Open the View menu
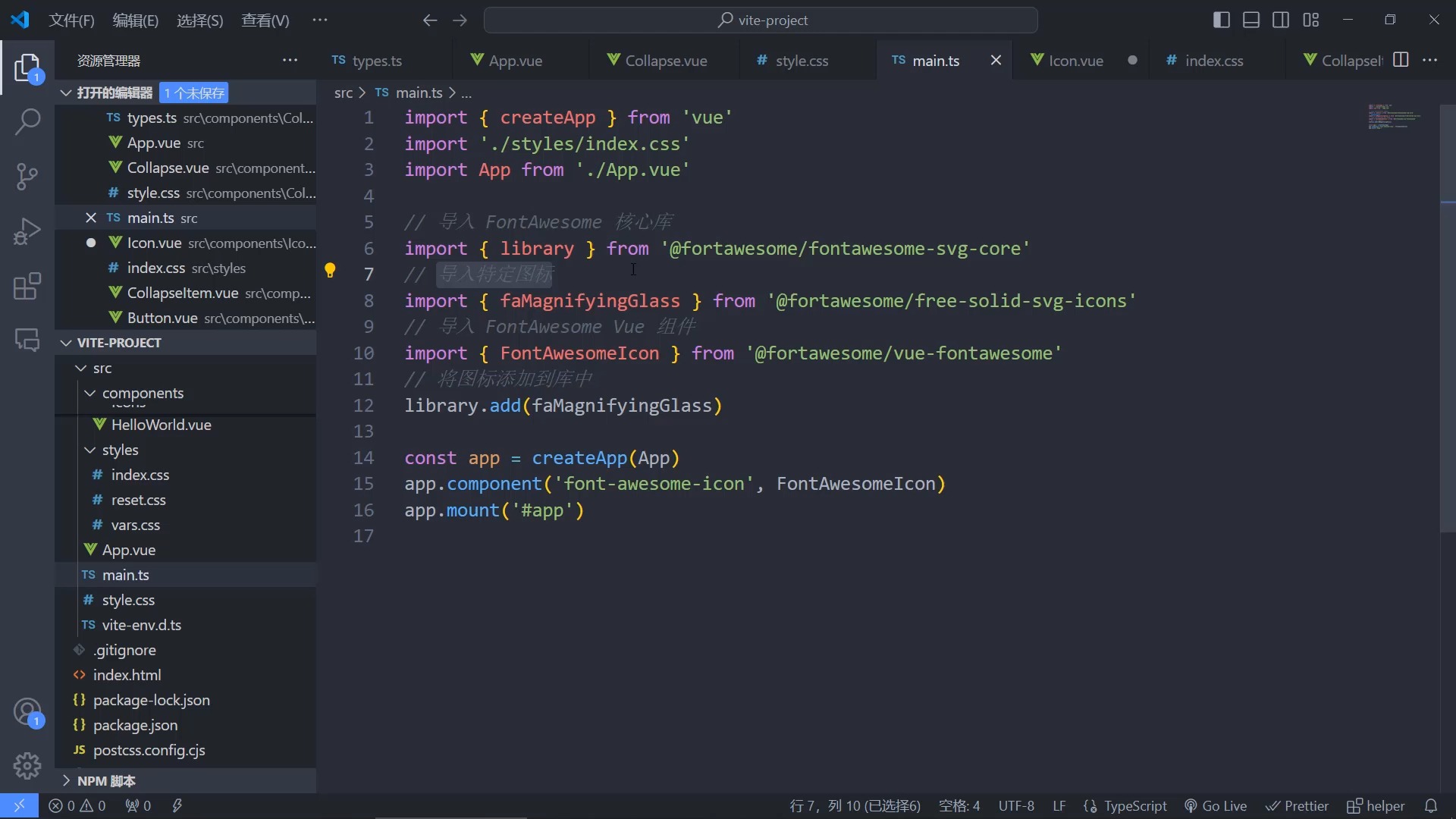 tap(265, 20)
